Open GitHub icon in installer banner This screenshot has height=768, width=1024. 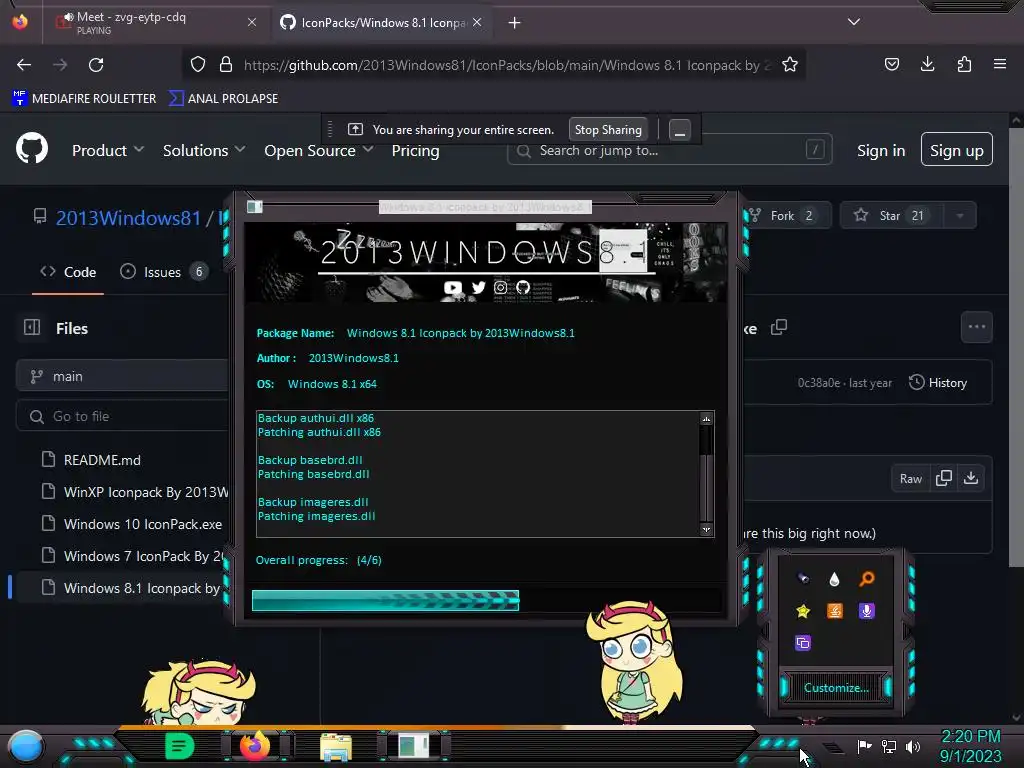pyautogui.click(x=523, y=287)
